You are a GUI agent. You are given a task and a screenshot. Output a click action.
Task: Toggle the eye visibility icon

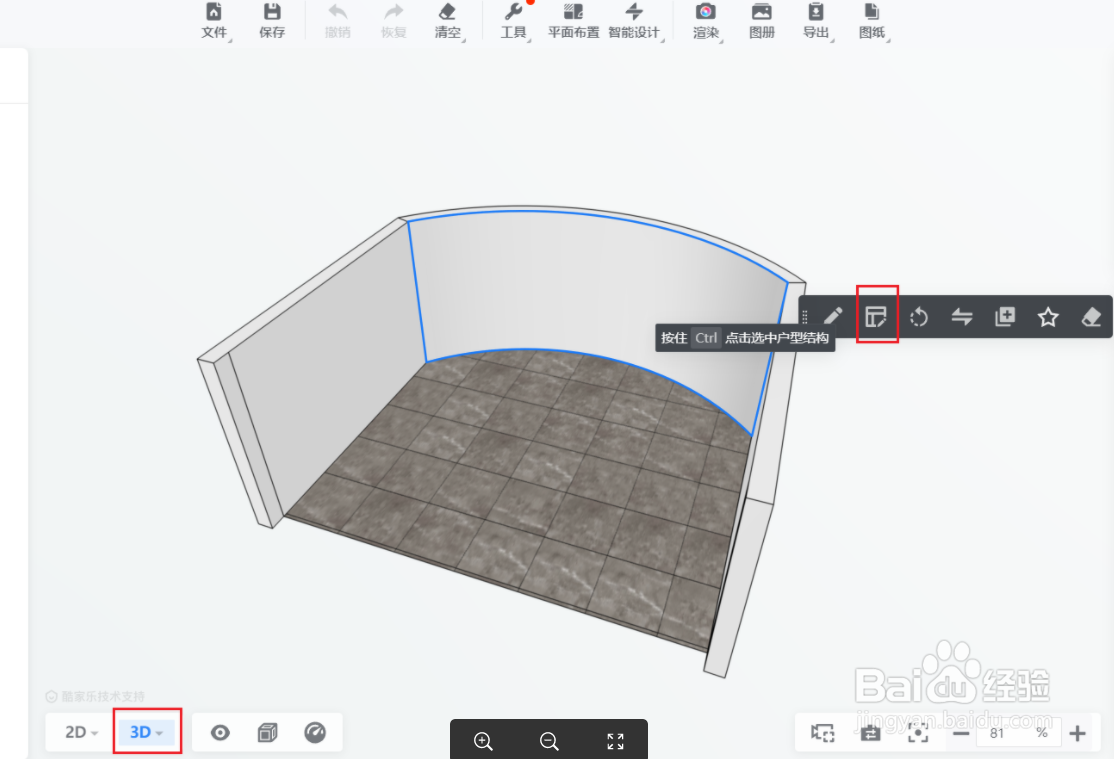220,733
